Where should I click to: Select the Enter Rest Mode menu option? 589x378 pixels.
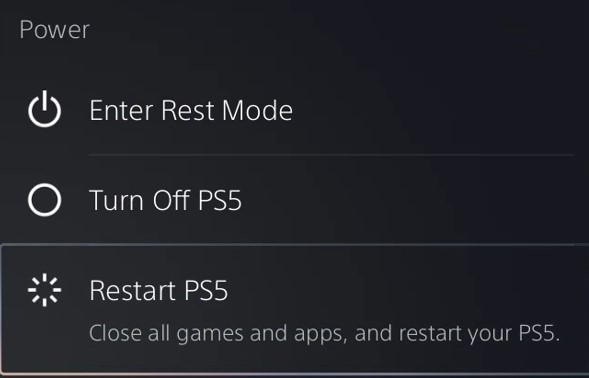(191, 110)
